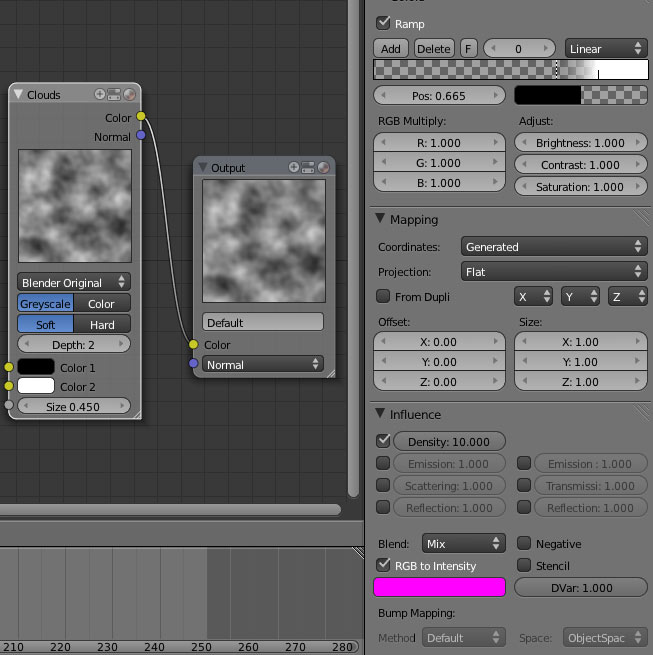
Task: Enable the From Dupli checkbox
Action: coord(383,296)
